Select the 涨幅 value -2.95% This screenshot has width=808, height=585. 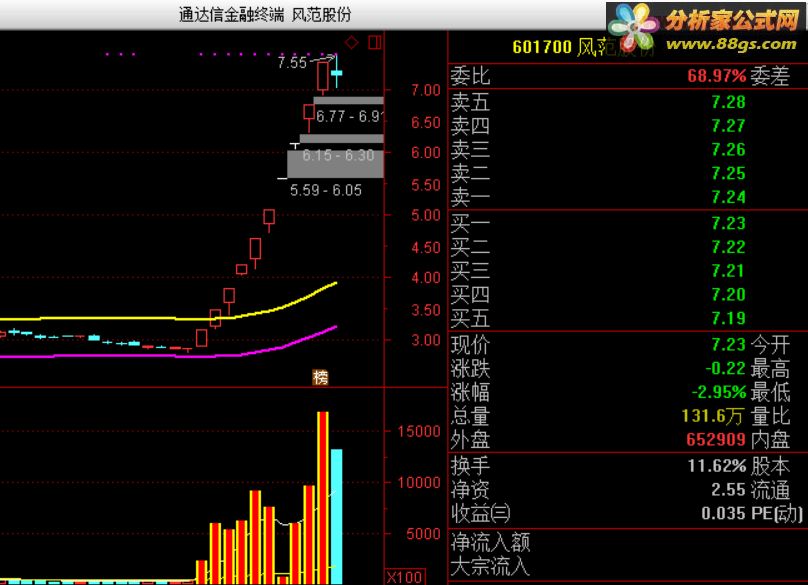[x=719, y=392]
